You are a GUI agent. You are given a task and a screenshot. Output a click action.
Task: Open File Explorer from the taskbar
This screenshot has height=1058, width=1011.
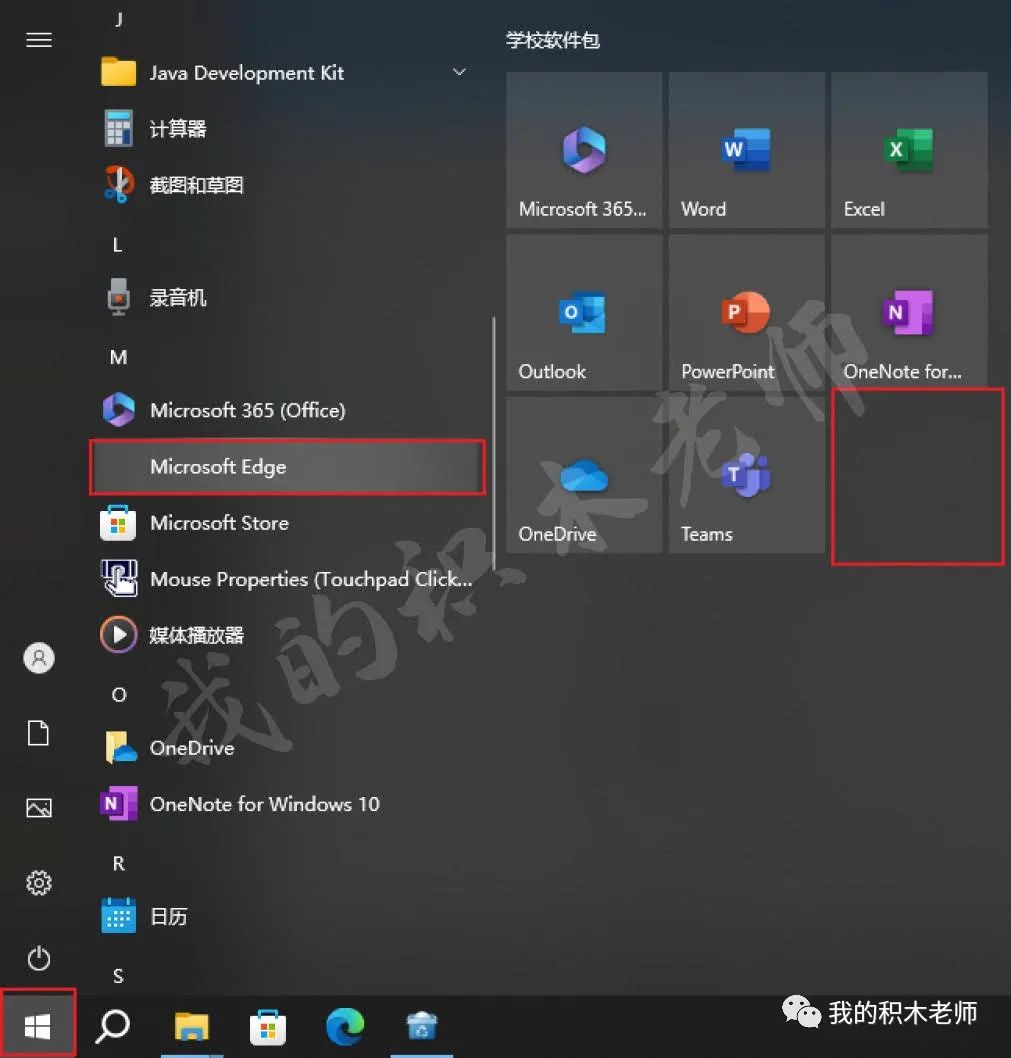click(192, 1026)
